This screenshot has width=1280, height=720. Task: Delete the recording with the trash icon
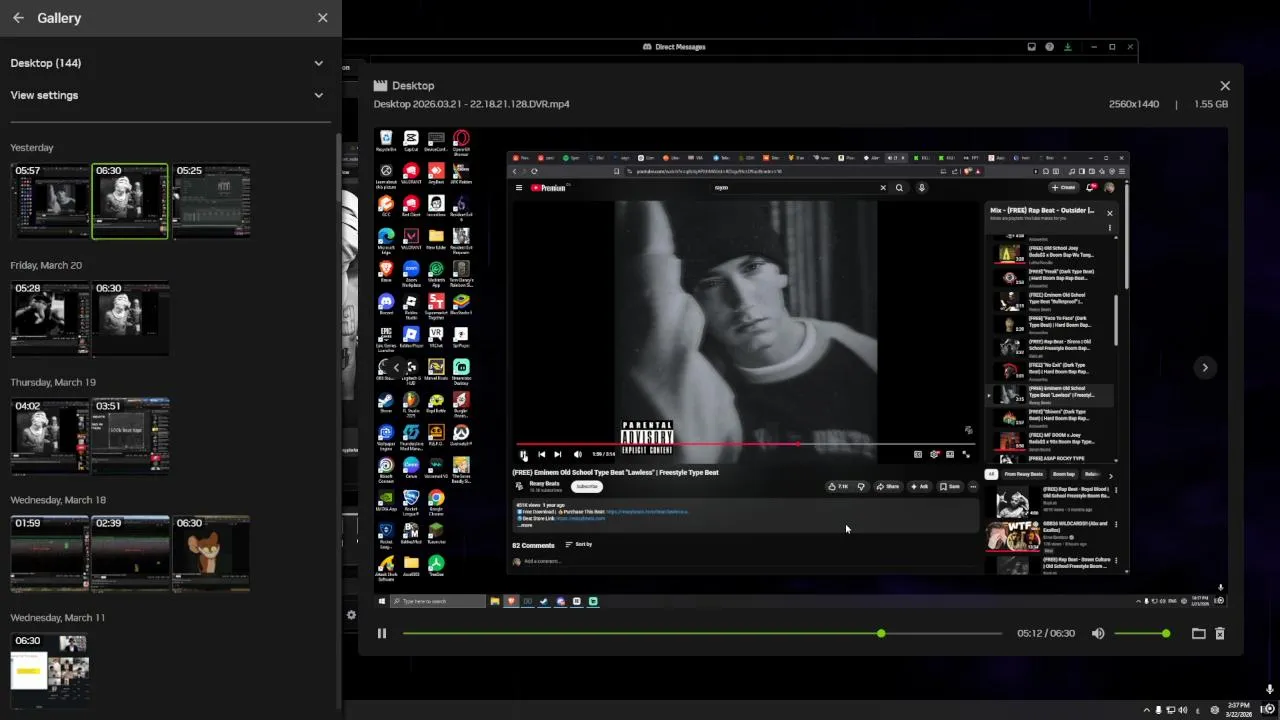pyautogui.click(x=1220, y=633)
